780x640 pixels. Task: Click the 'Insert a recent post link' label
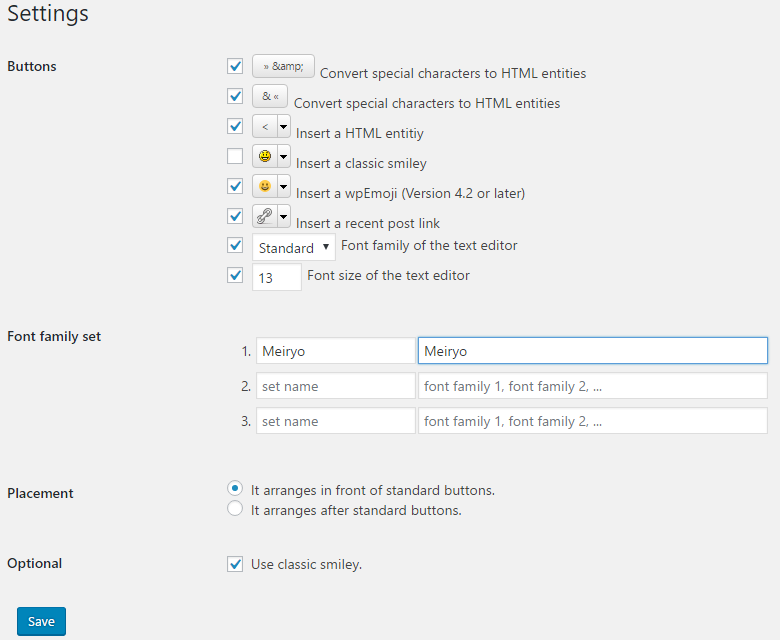click(368, 223)
